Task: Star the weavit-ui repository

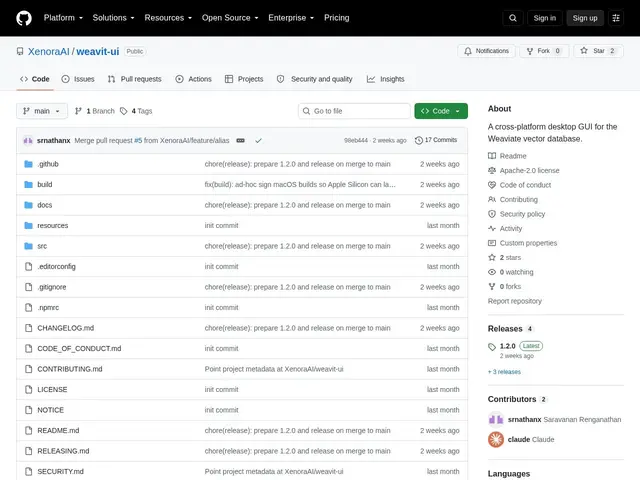Action: (598, 51)
